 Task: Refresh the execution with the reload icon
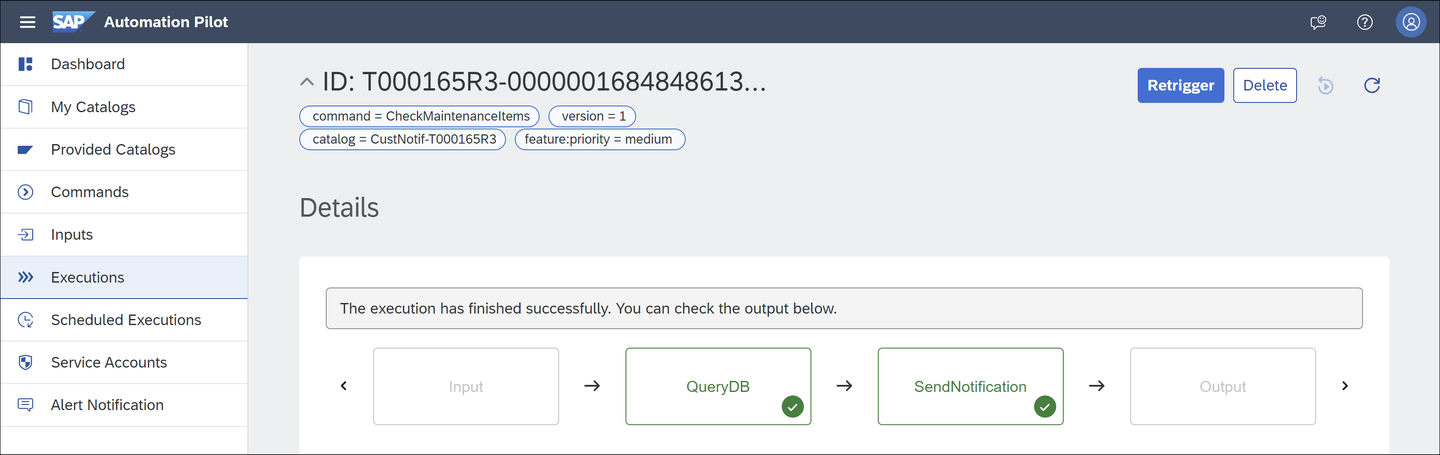click(1372, 86)
